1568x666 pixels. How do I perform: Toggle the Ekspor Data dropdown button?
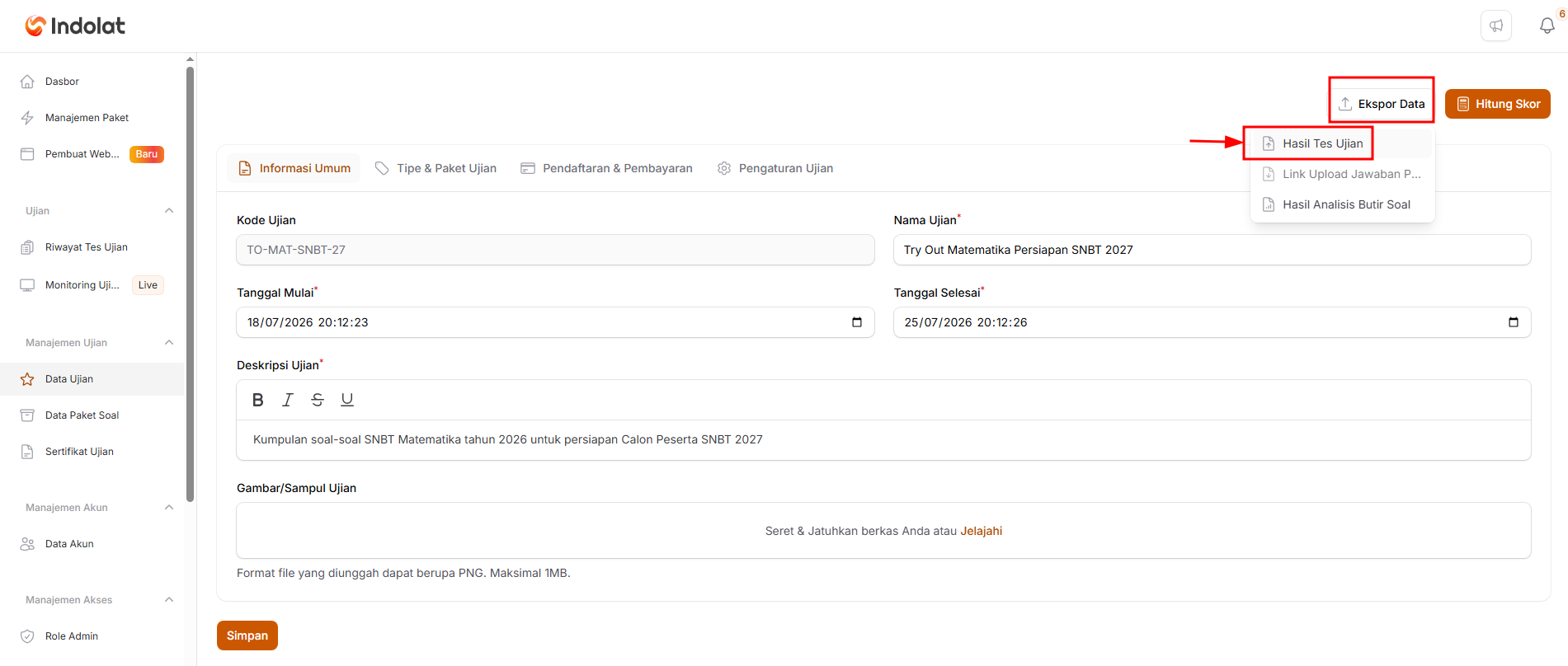(1382, 104)
